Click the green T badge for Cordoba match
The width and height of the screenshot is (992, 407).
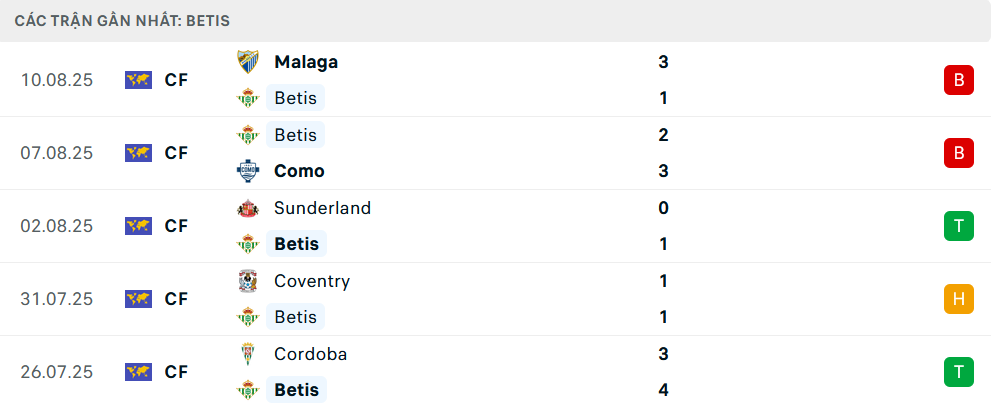coord(958,372)
